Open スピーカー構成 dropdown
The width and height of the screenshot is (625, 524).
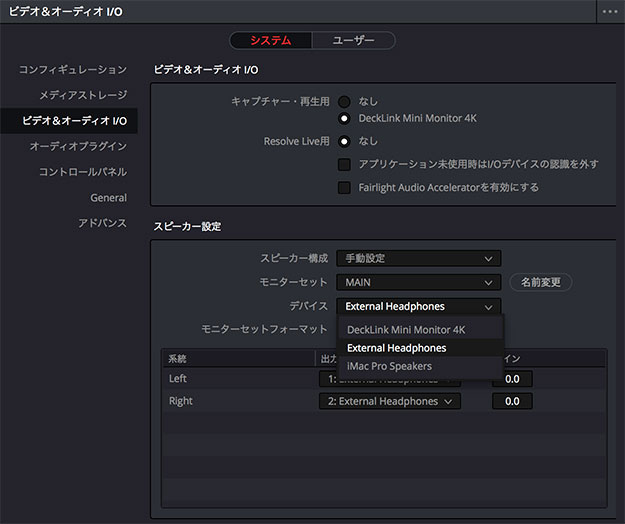click(x=418, y=259)
